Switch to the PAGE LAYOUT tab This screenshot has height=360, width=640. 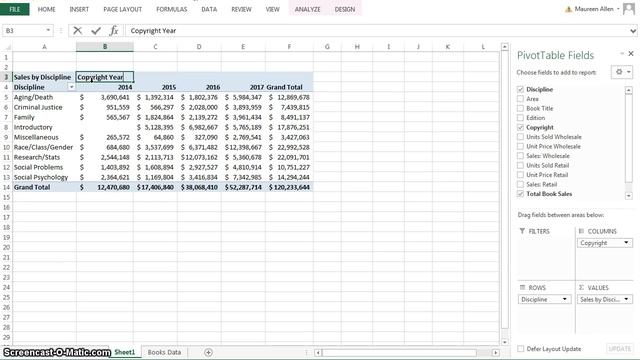click(122, 9)
